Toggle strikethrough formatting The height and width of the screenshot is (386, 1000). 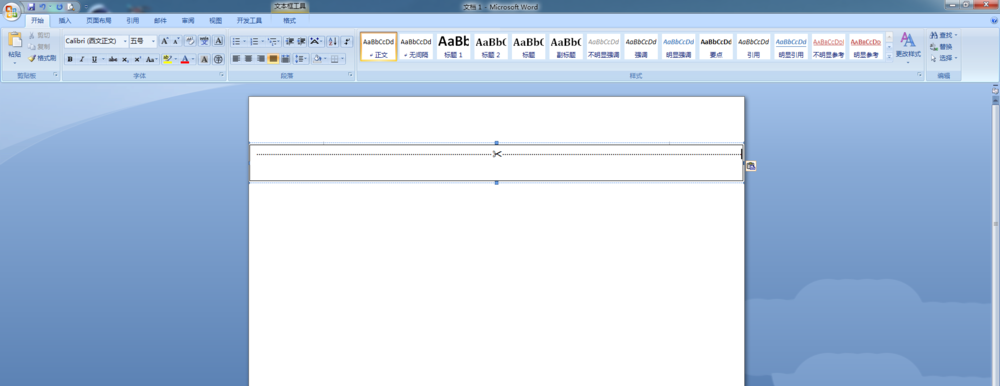point(113,59)
